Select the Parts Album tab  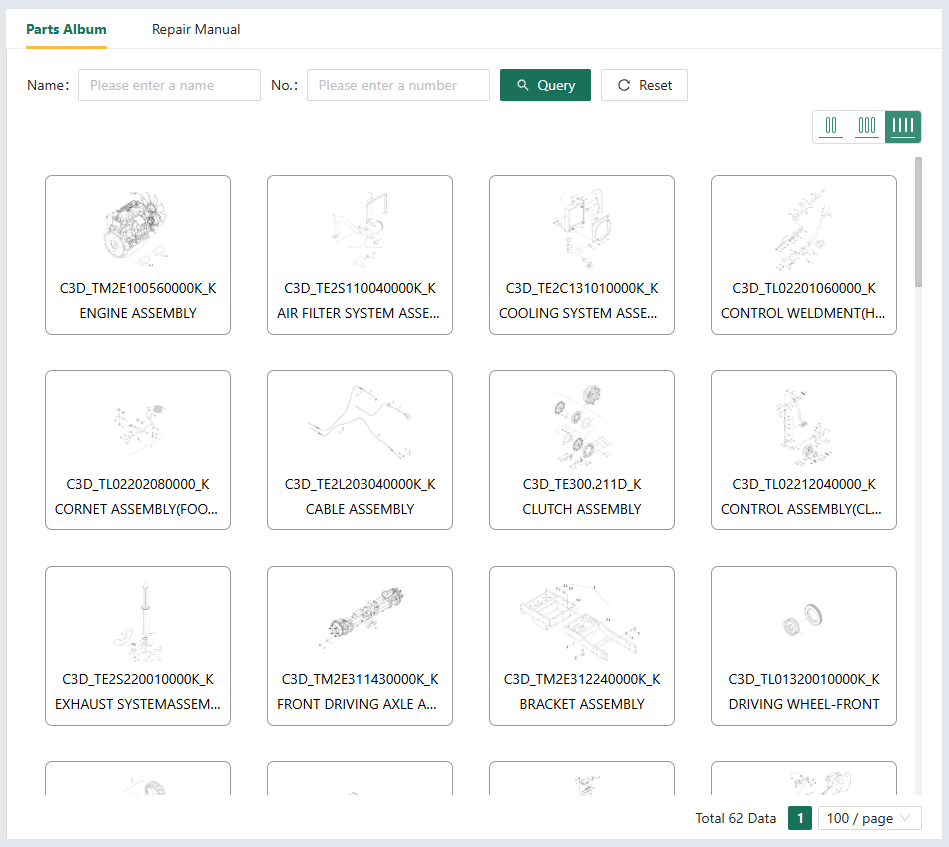pos(66,29)
